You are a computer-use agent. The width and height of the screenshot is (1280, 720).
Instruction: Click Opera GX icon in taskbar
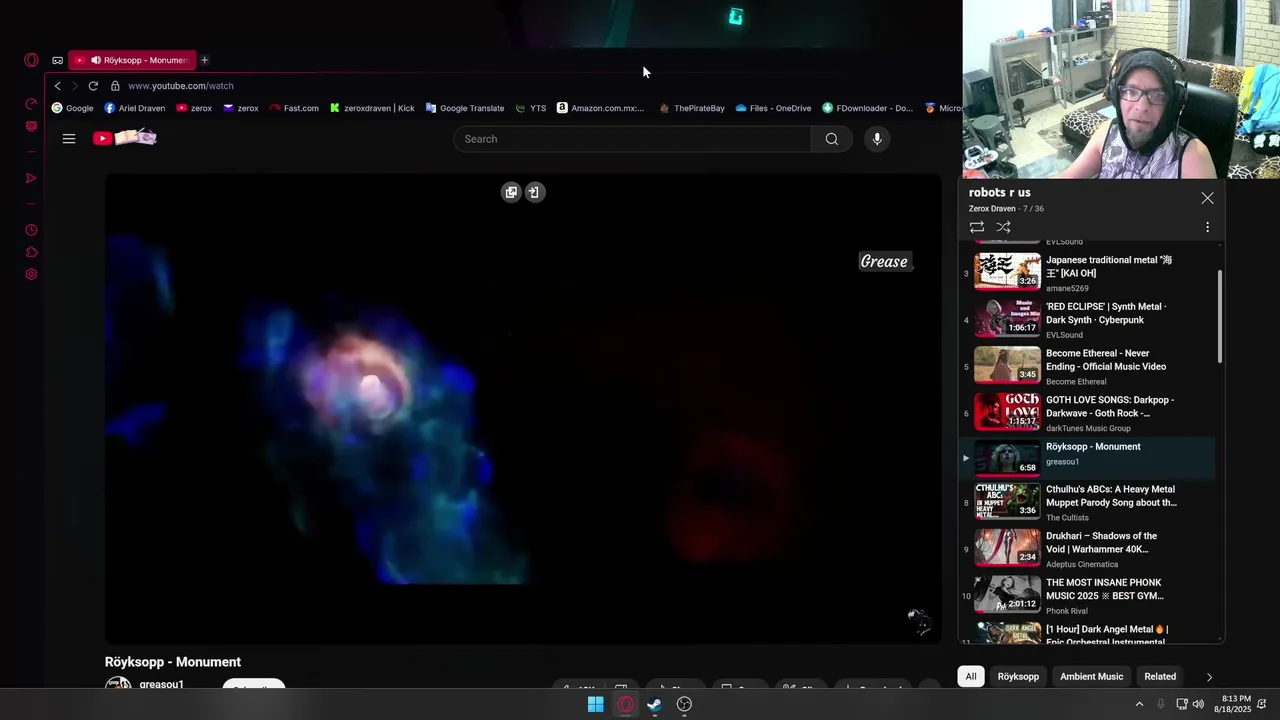[x=625, y=704]
